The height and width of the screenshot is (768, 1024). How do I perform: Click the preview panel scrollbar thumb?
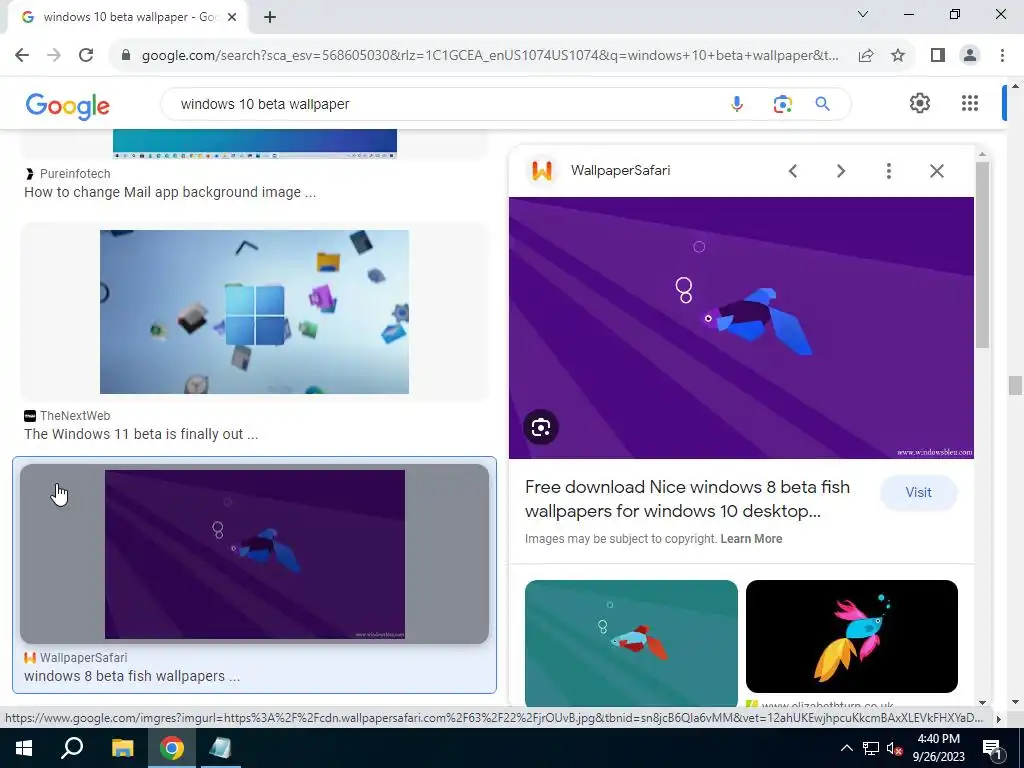tap(982, 255)
